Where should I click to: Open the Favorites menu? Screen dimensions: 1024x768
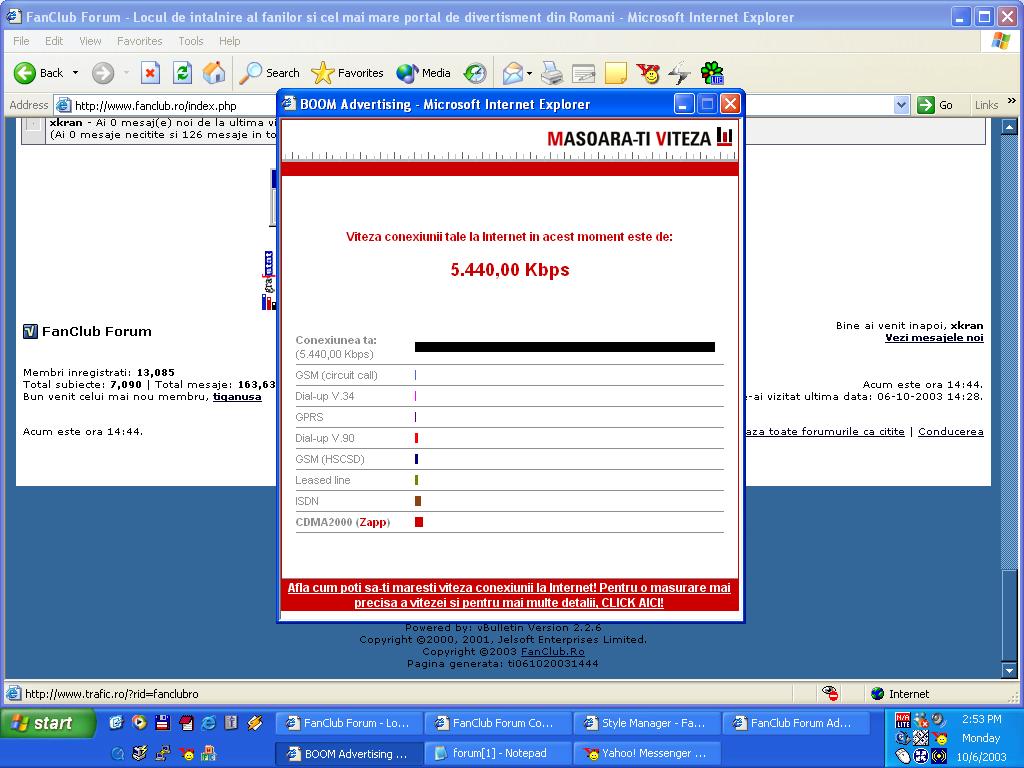coord(139,41)
